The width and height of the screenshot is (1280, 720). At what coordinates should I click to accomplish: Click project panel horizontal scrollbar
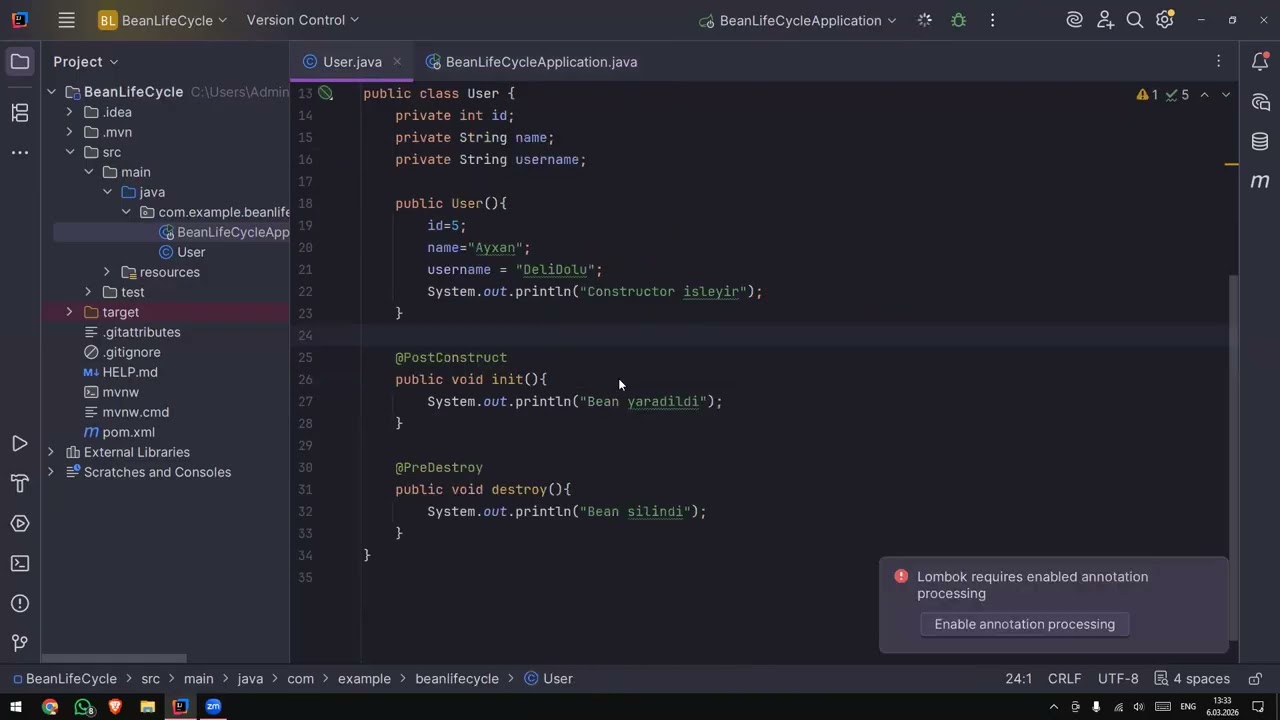tap(114, 658)
